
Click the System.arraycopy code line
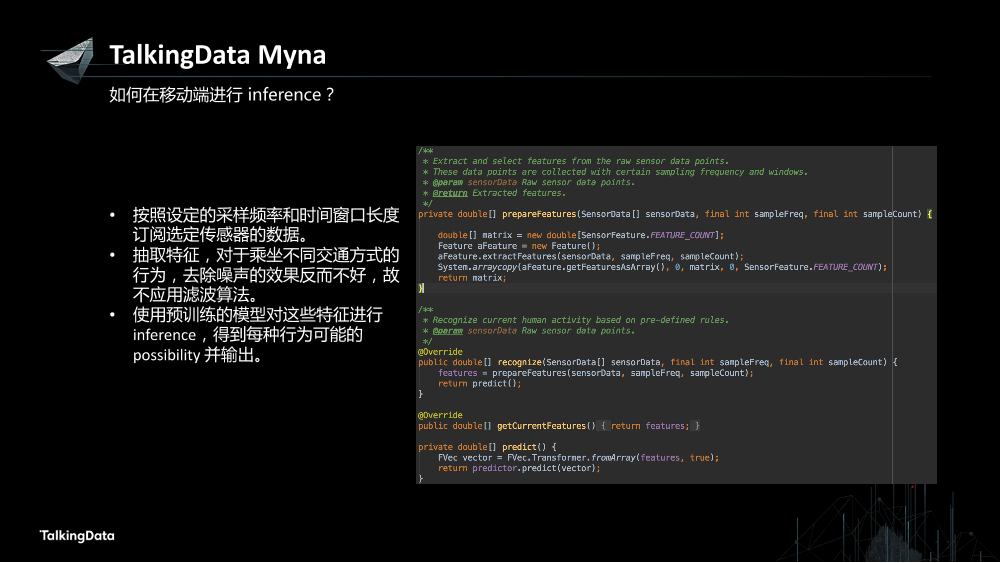click(662, 267)
